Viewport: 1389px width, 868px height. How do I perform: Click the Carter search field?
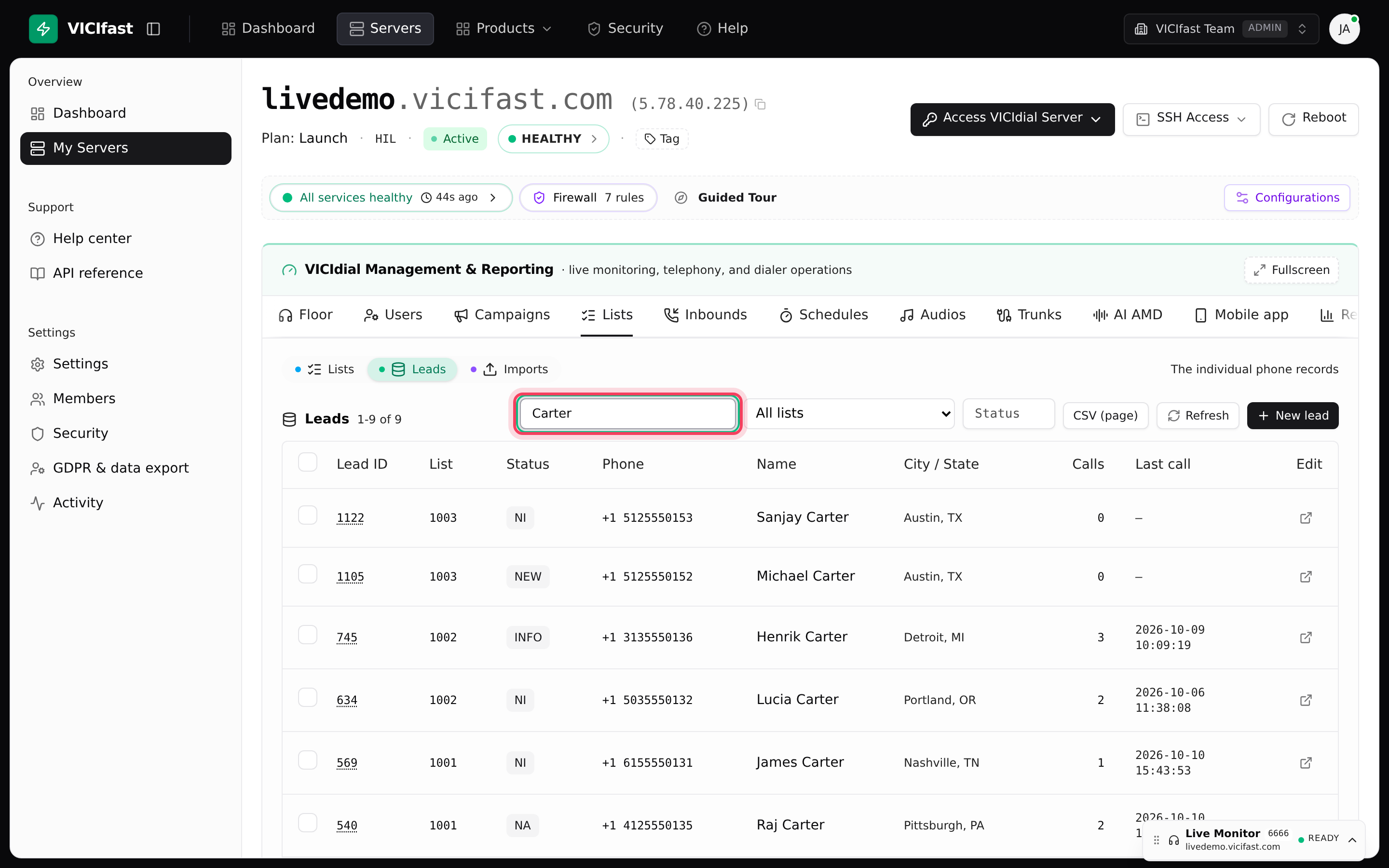pyautogui.click(x=627, y=413)
